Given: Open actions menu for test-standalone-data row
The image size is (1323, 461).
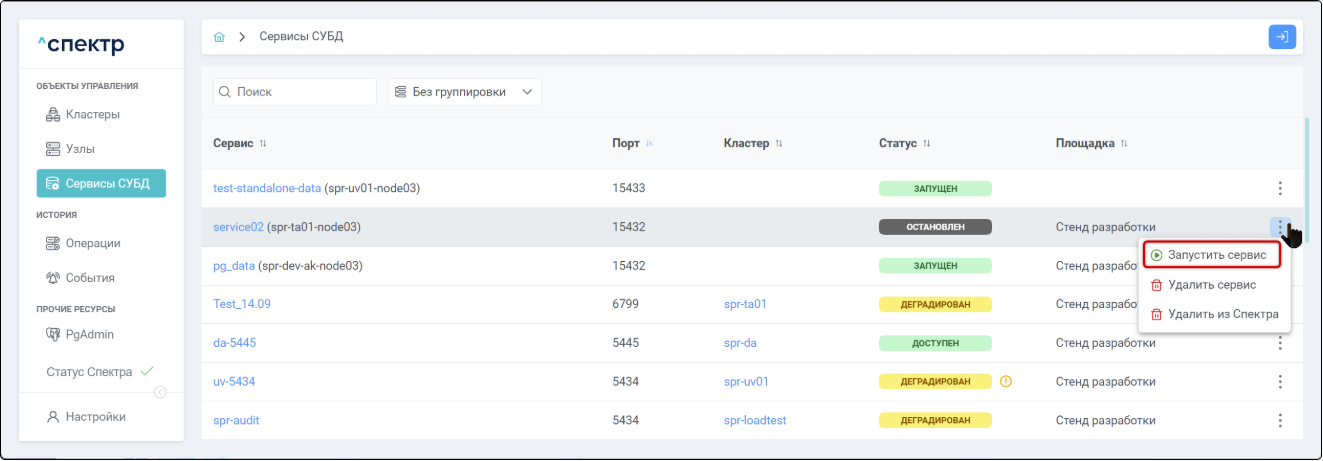Looking at the screenshot, I should [x=1280, y=188].
